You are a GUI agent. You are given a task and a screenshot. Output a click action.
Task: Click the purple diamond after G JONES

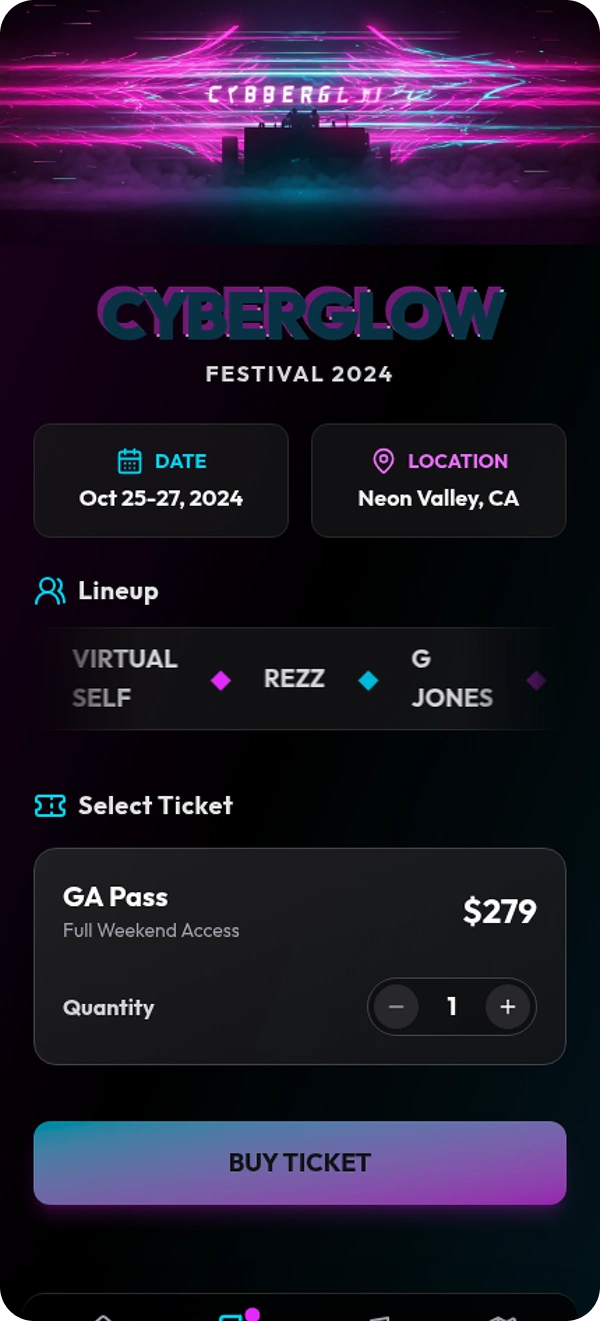(537, 680)
